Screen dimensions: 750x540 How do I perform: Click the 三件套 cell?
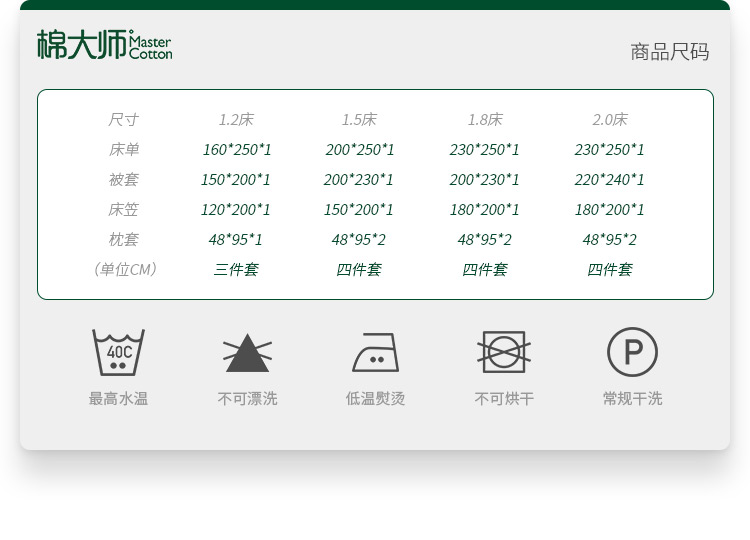(x=236, y=270)
